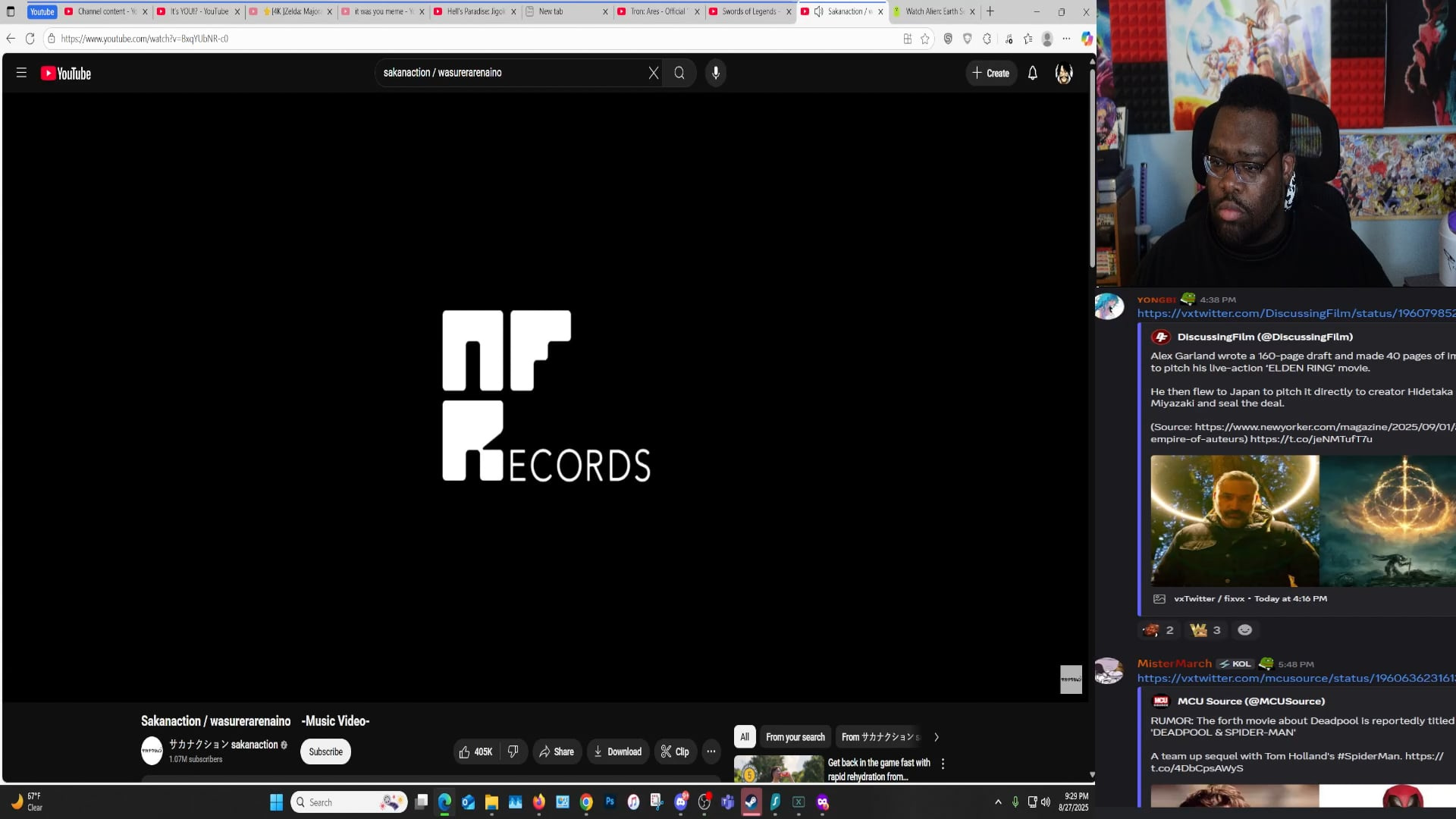Open the vxtwitter DiscussingFilm link
Viewport: 1456px width, 819px height.
tap(1296, 313)
